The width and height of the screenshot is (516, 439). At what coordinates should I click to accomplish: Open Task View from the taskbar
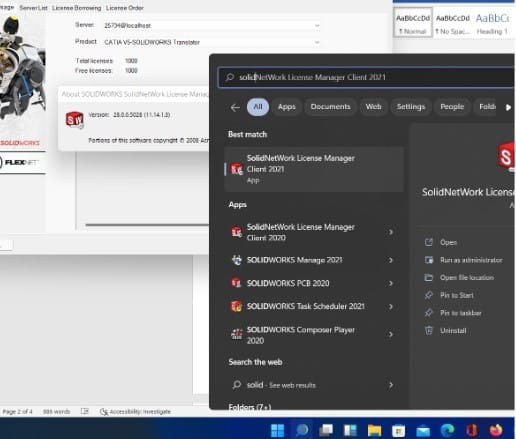[326, 430]
